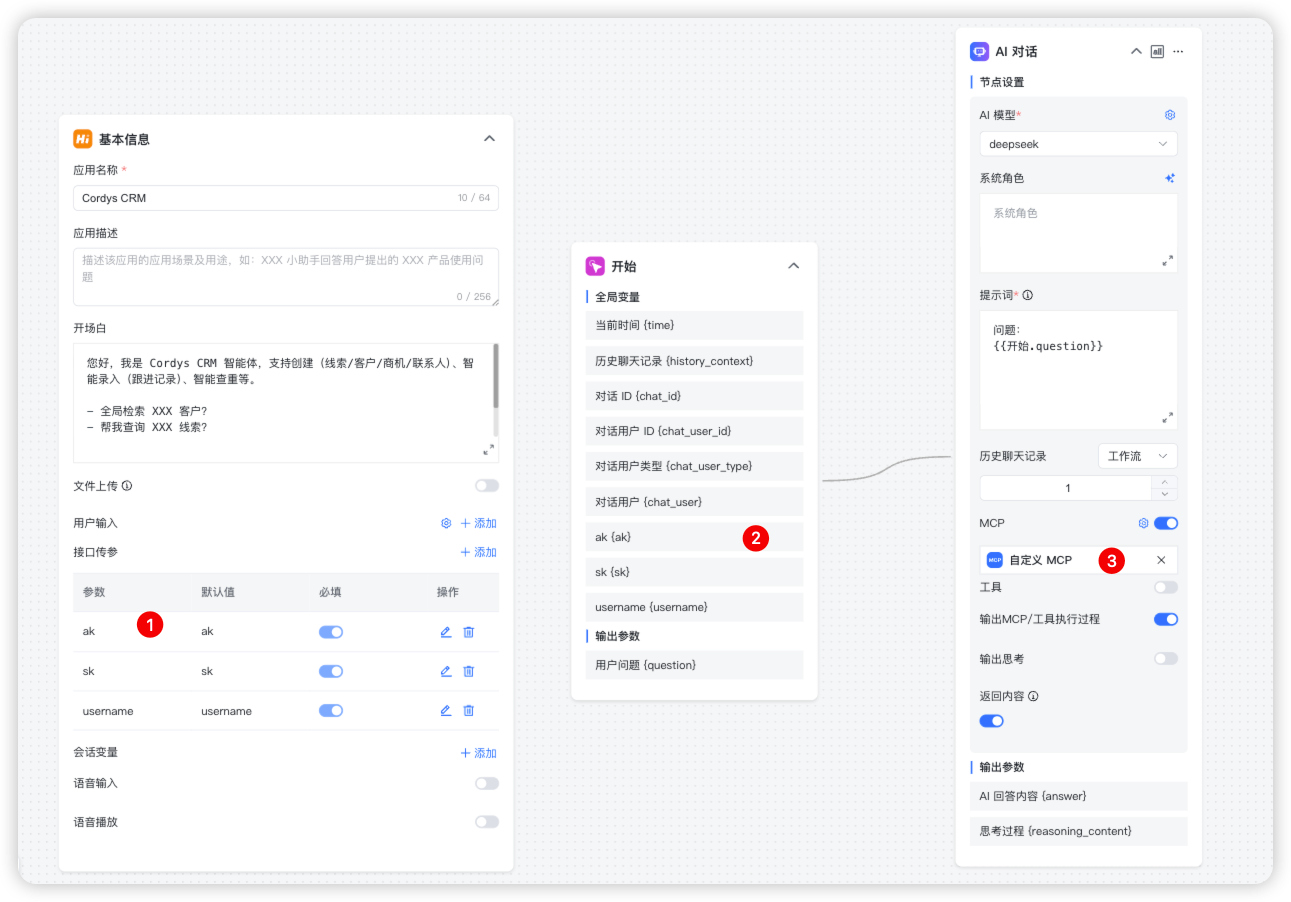Delete the sk parameter with trash icon
This screenshot has width=1291, height=902.
pyautogui.click(x=468, y=671)
